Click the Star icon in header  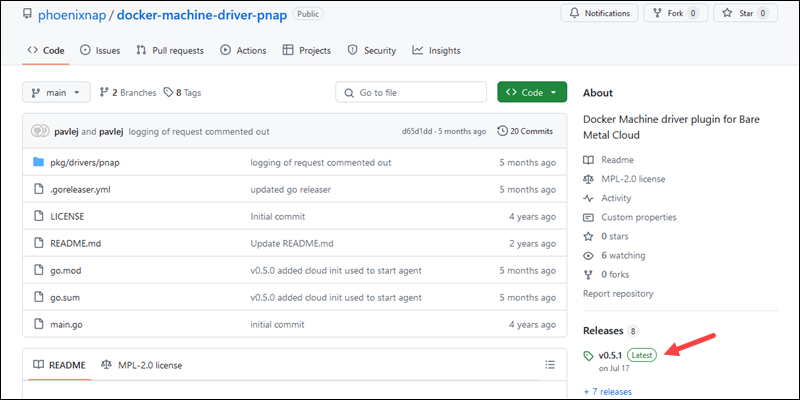click(727, 13)
